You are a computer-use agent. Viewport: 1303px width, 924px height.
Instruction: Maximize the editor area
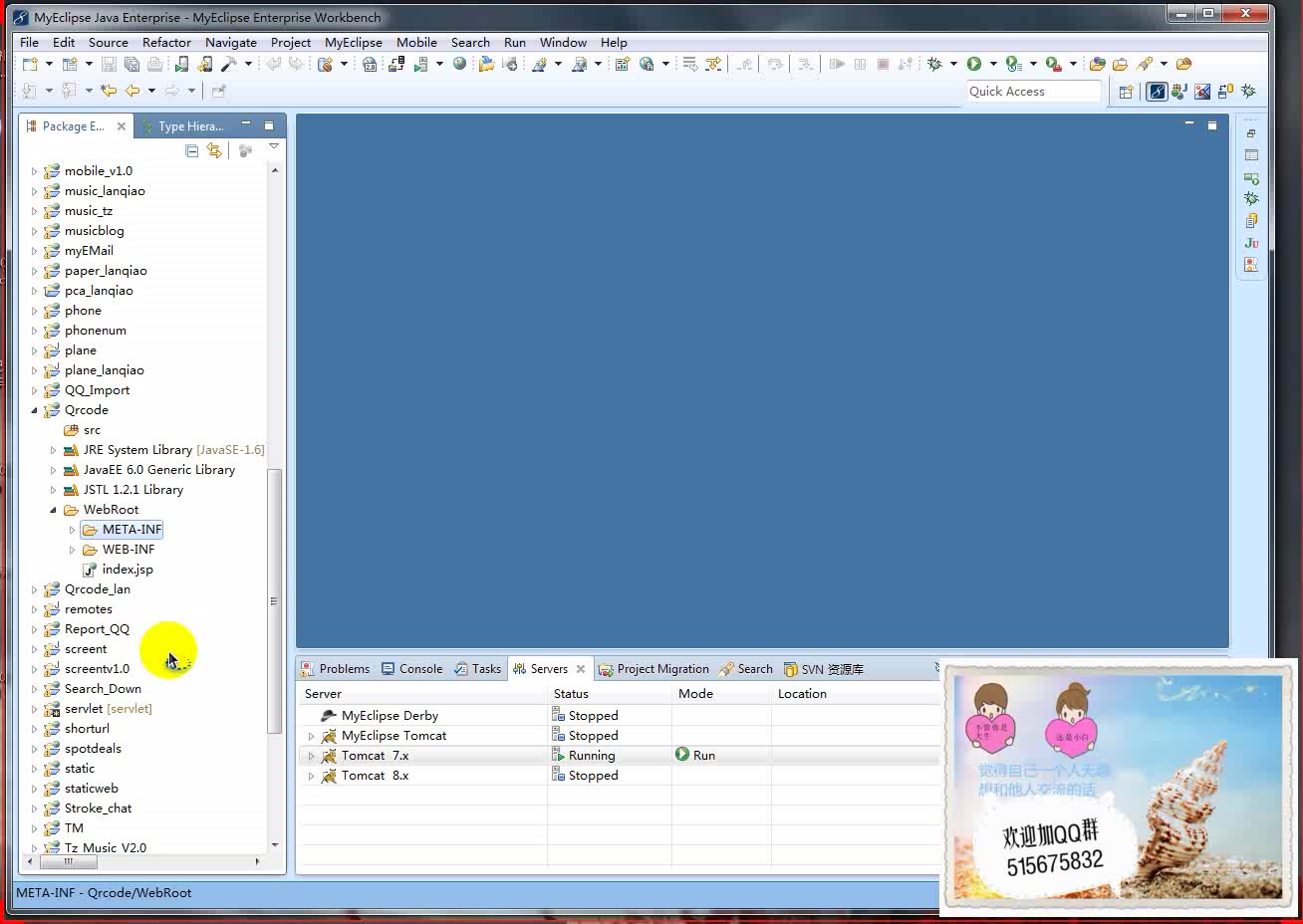[1212, 125]
